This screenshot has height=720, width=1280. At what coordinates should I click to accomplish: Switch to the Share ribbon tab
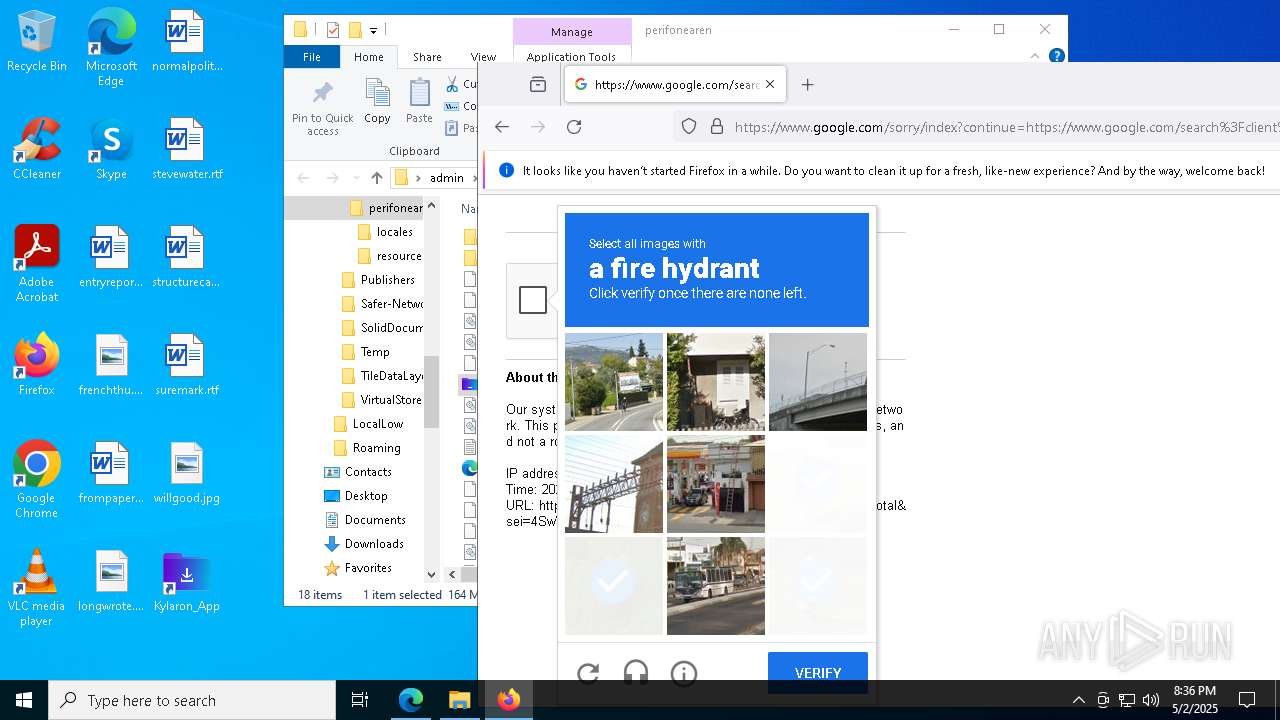pyautogui.click(x=427, y=57)
